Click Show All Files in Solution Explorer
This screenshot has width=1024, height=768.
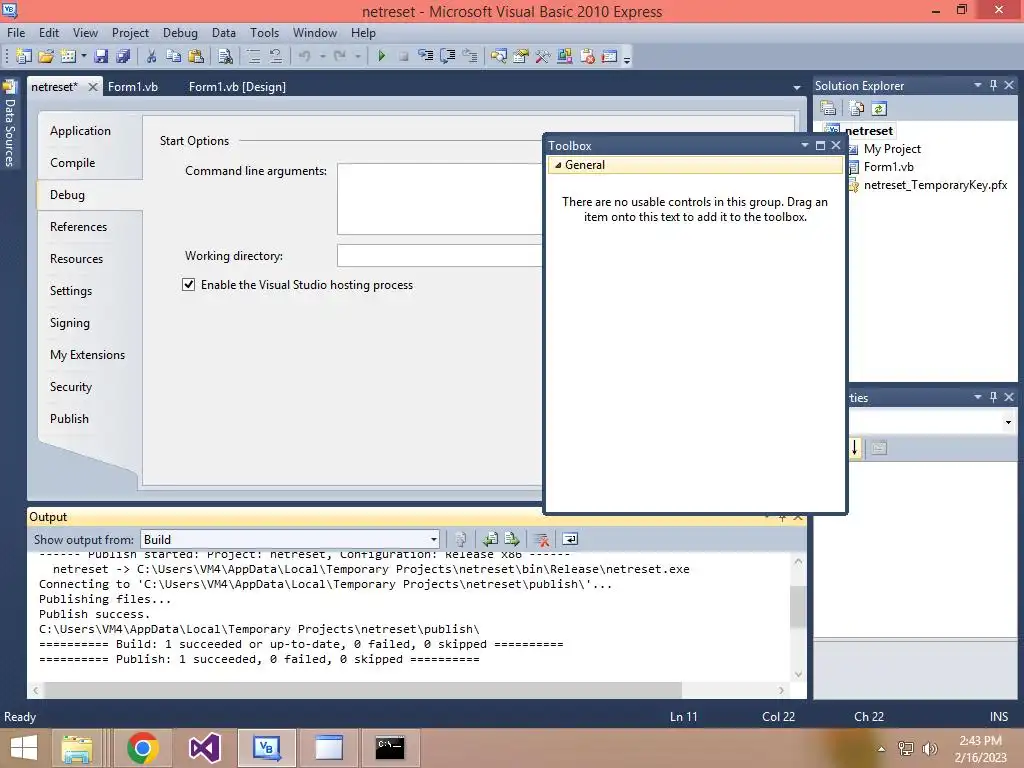857,108
